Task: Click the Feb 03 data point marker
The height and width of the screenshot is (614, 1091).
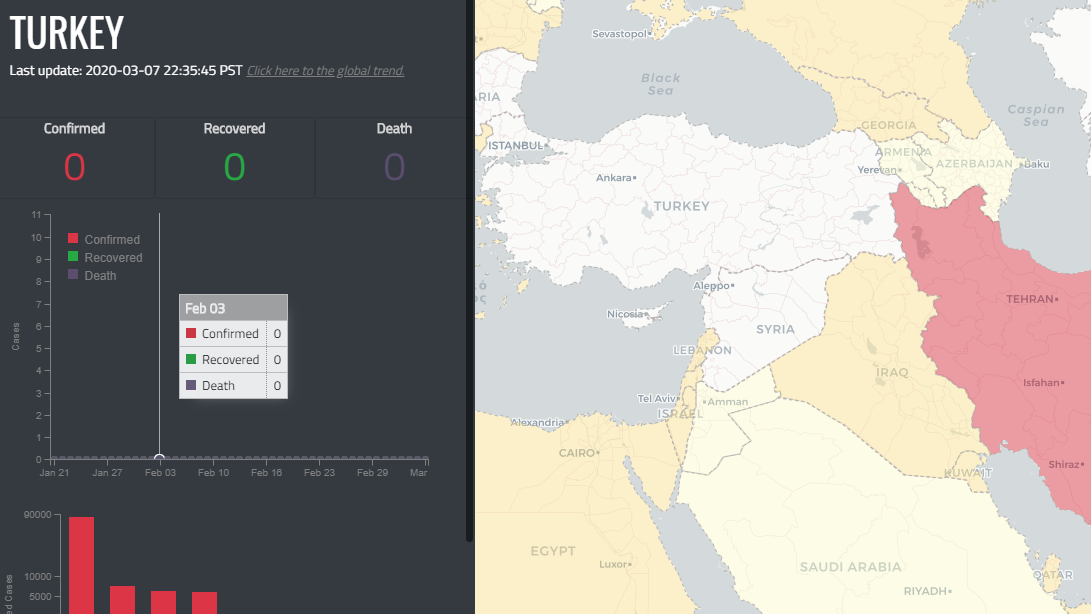Action: point(160,459)
